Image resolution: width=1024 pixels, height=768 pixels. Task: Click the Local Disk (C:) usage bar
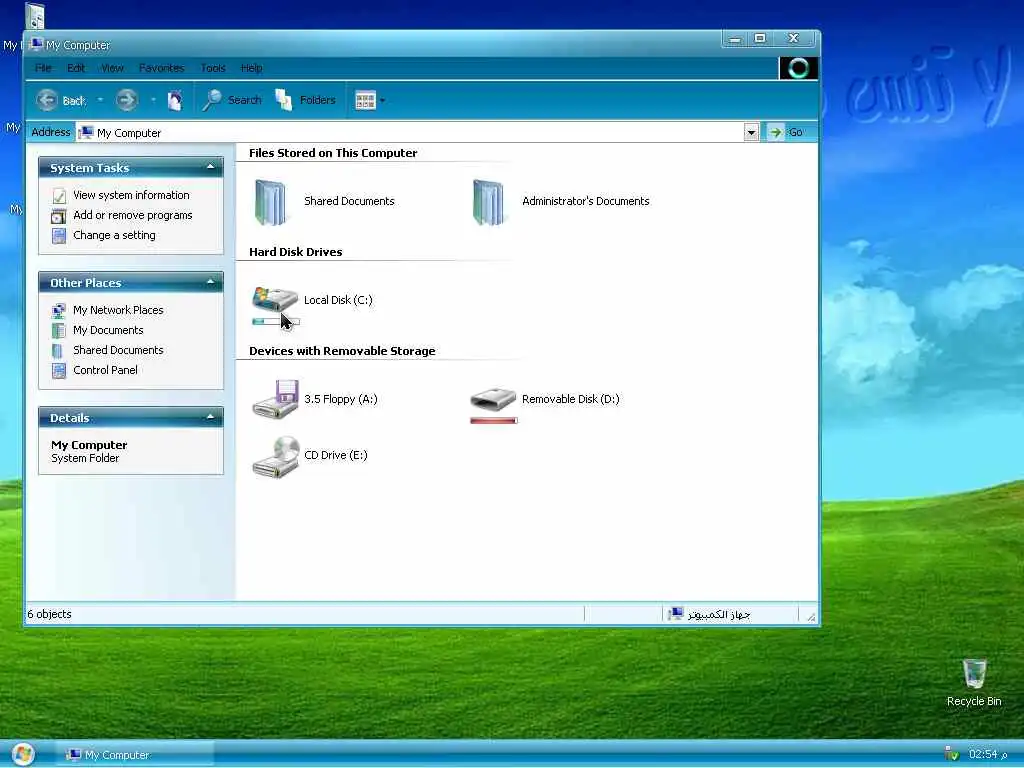click(x=276, y=321)
